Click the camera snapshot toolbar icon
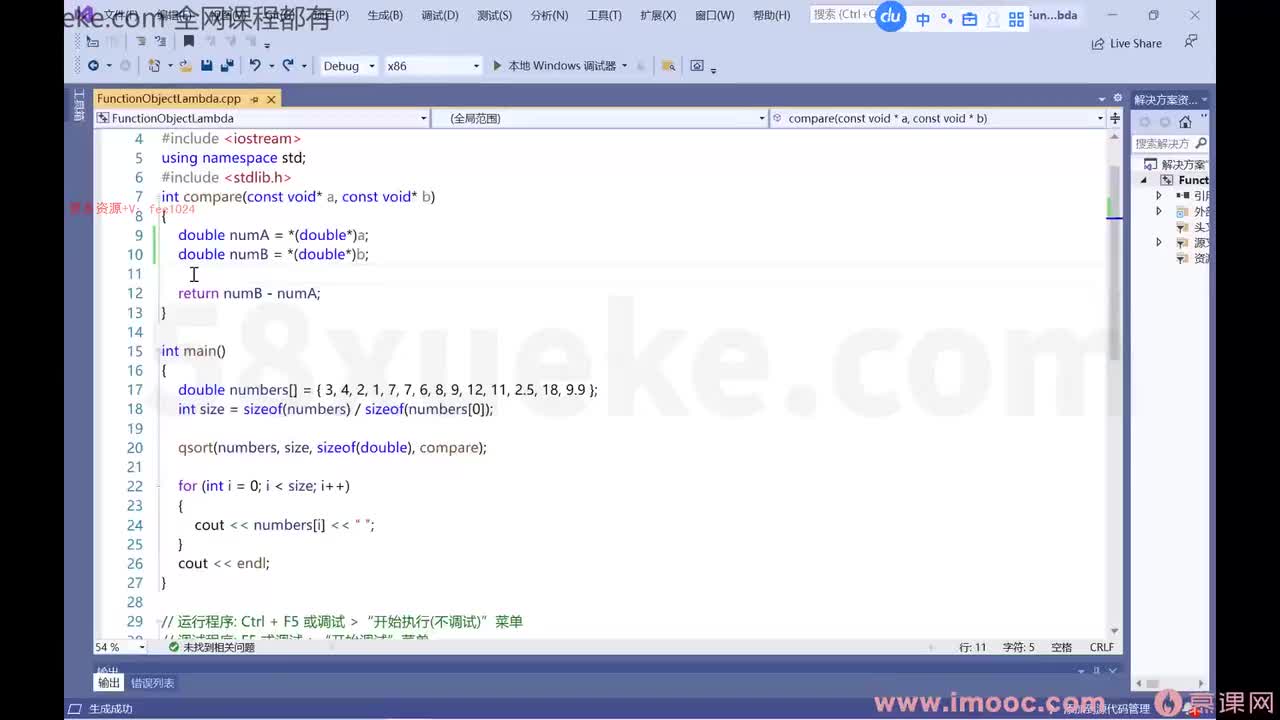The height and width of the screenshot is (720, 1280). point(697,66)
